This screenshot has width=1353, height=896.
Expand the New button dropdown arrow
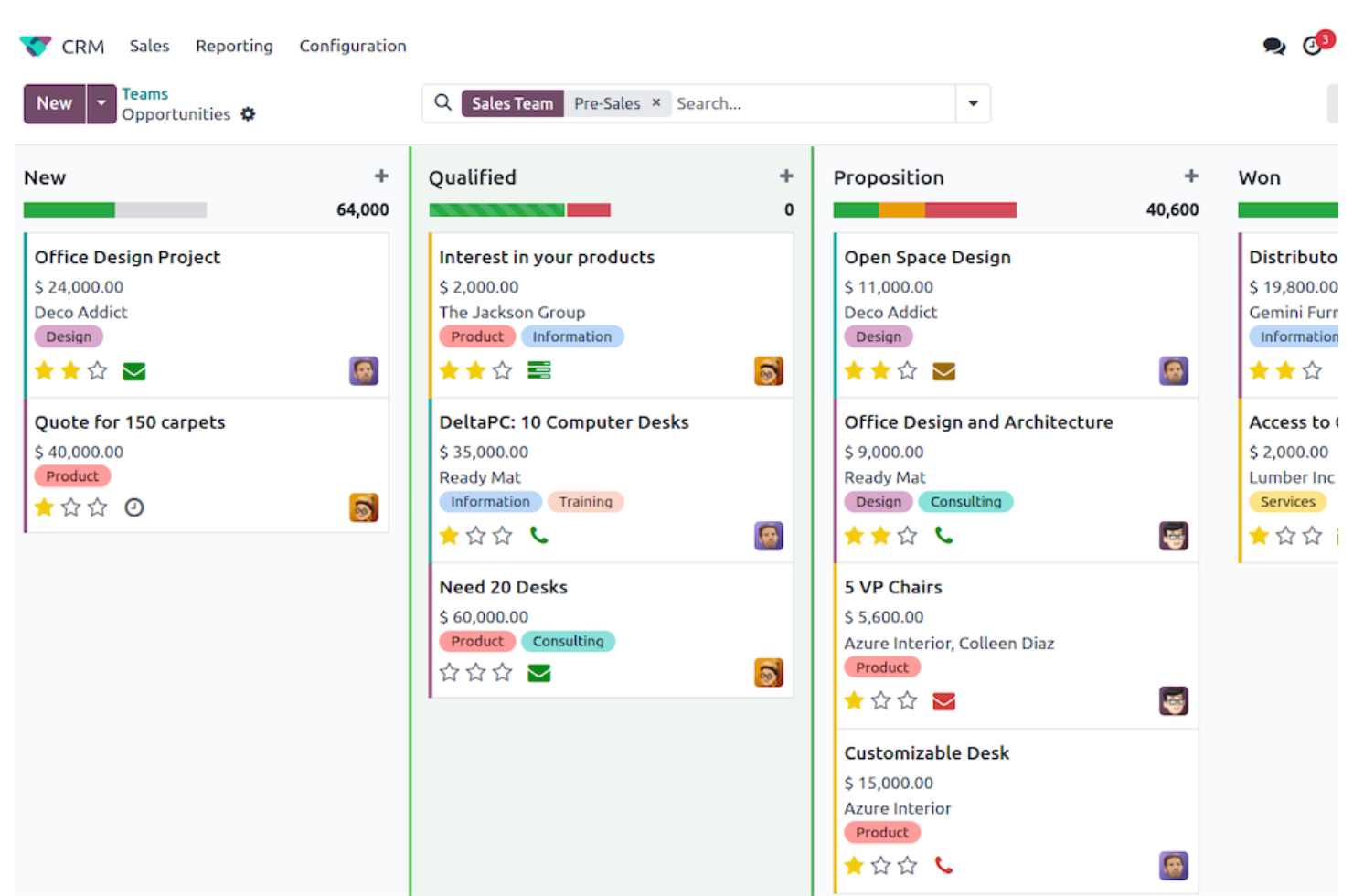click(101, 103)
